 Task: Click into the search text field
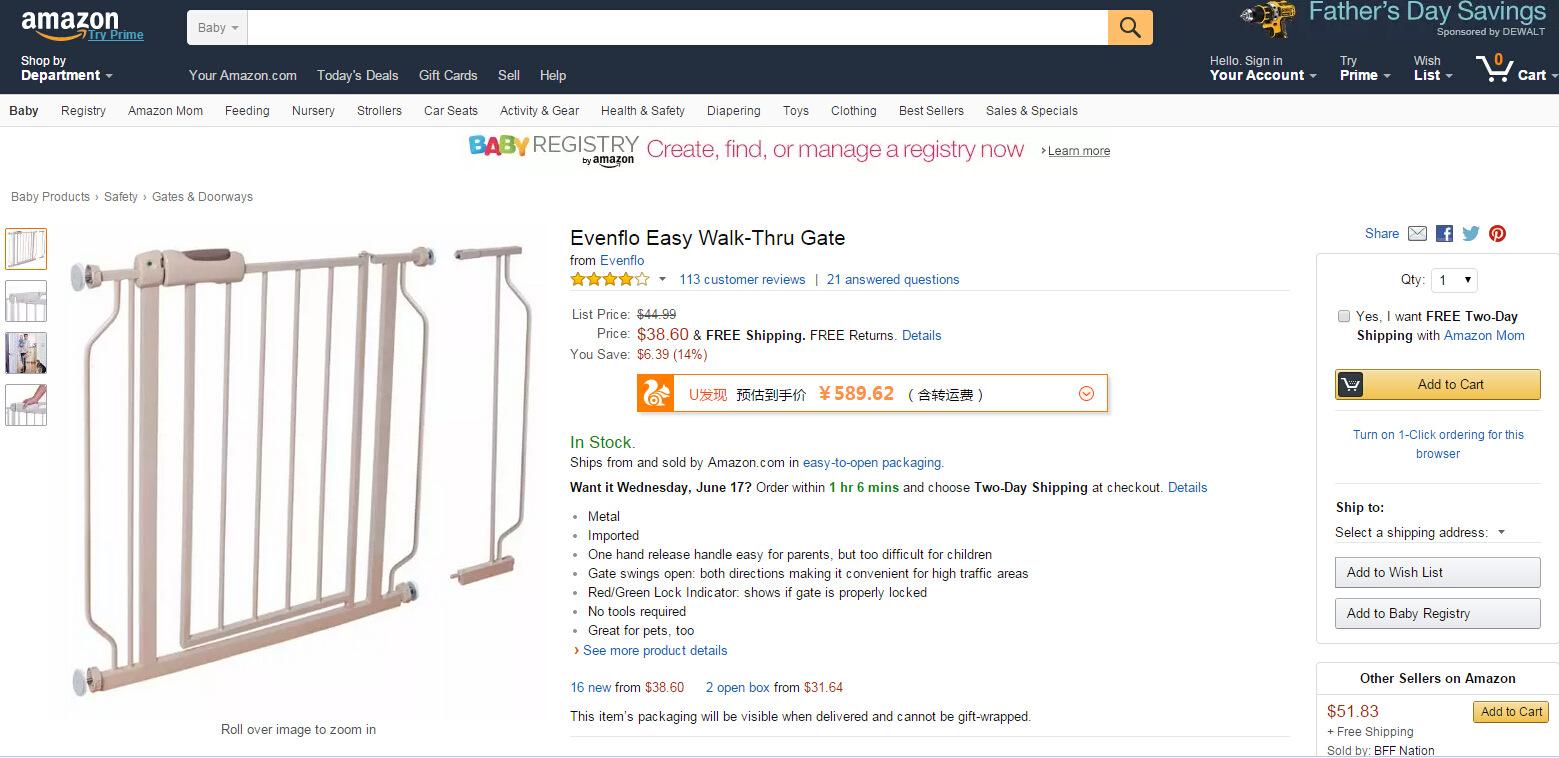677,28
